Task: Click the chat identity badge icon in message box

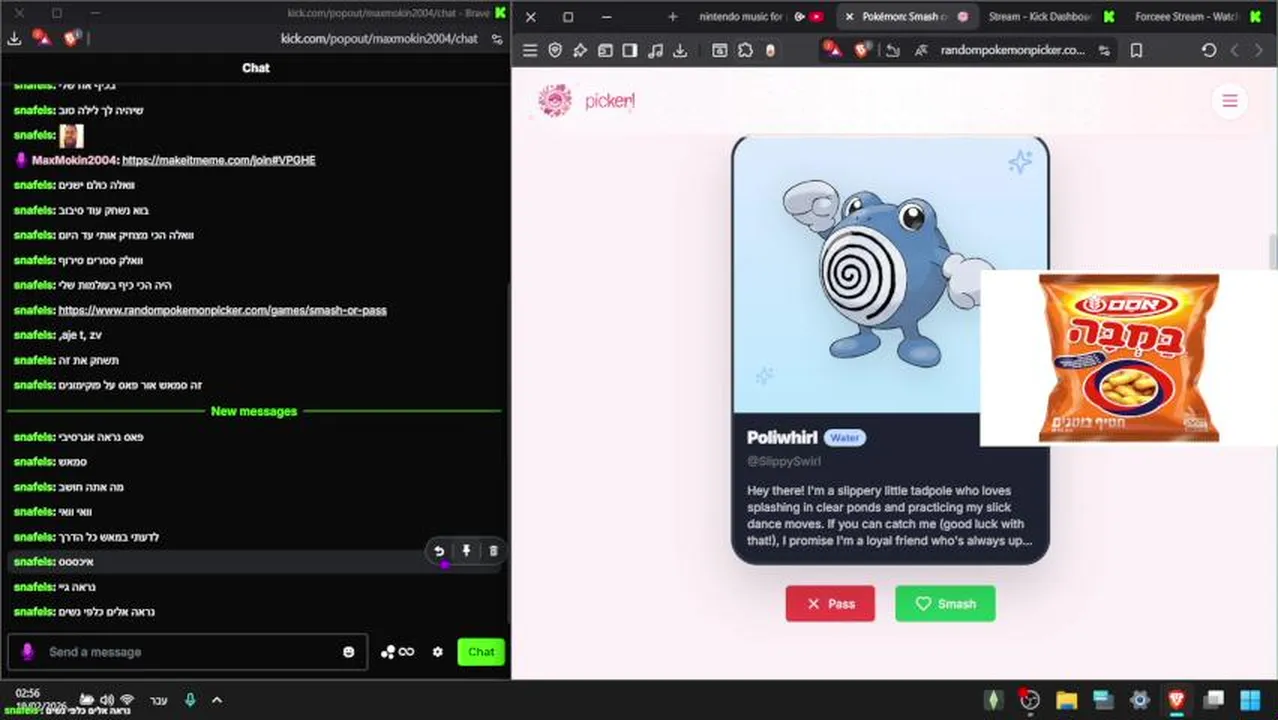Action: click(x=28, y=651)
